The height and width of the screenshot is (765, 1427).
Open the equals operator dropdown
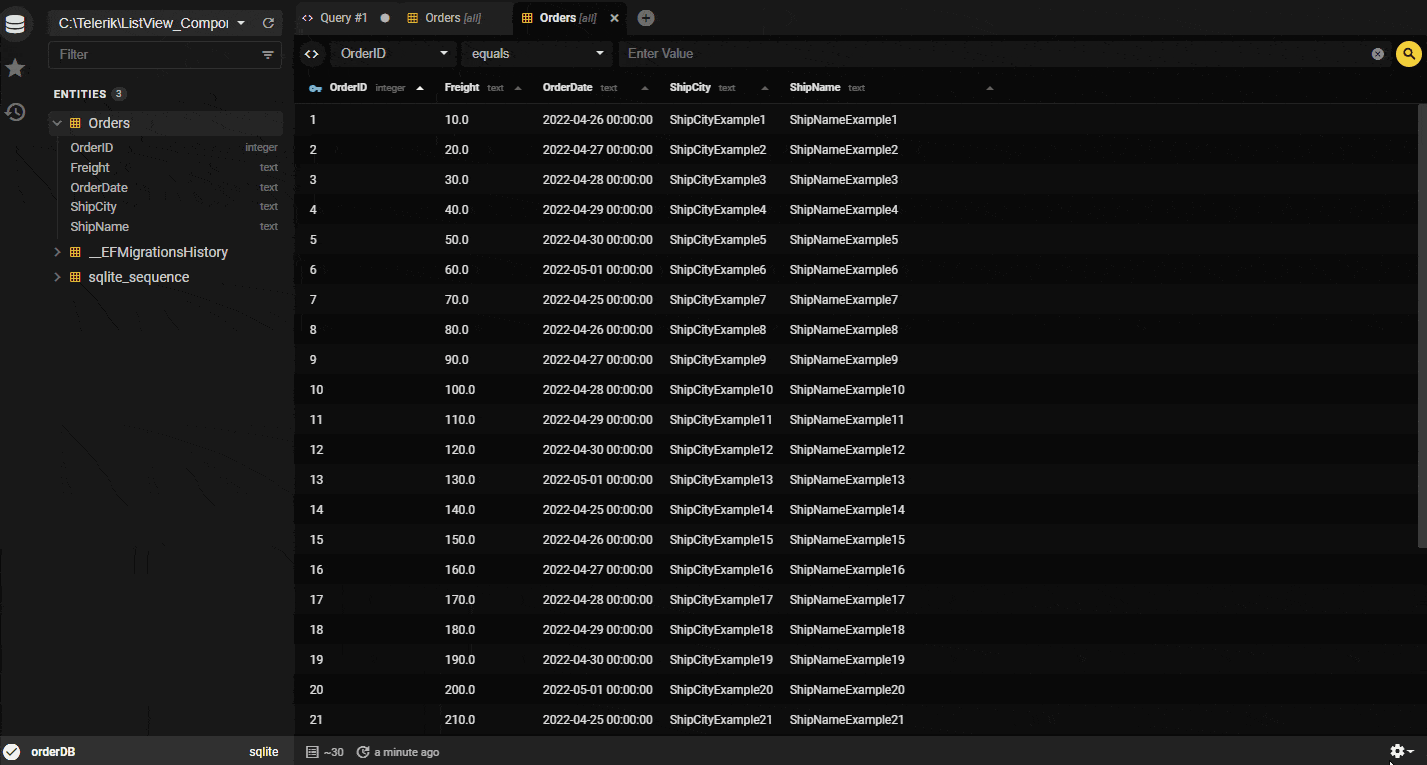[x=538, y=54]
